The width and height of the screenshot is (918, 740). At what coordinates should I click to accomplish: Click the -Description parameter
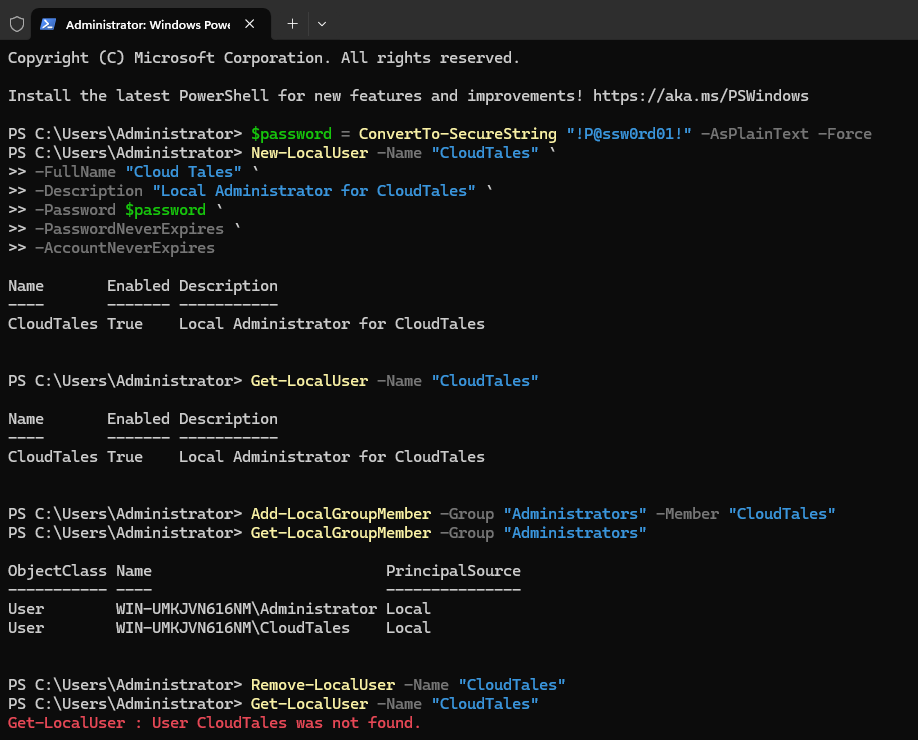click(89, 191)
